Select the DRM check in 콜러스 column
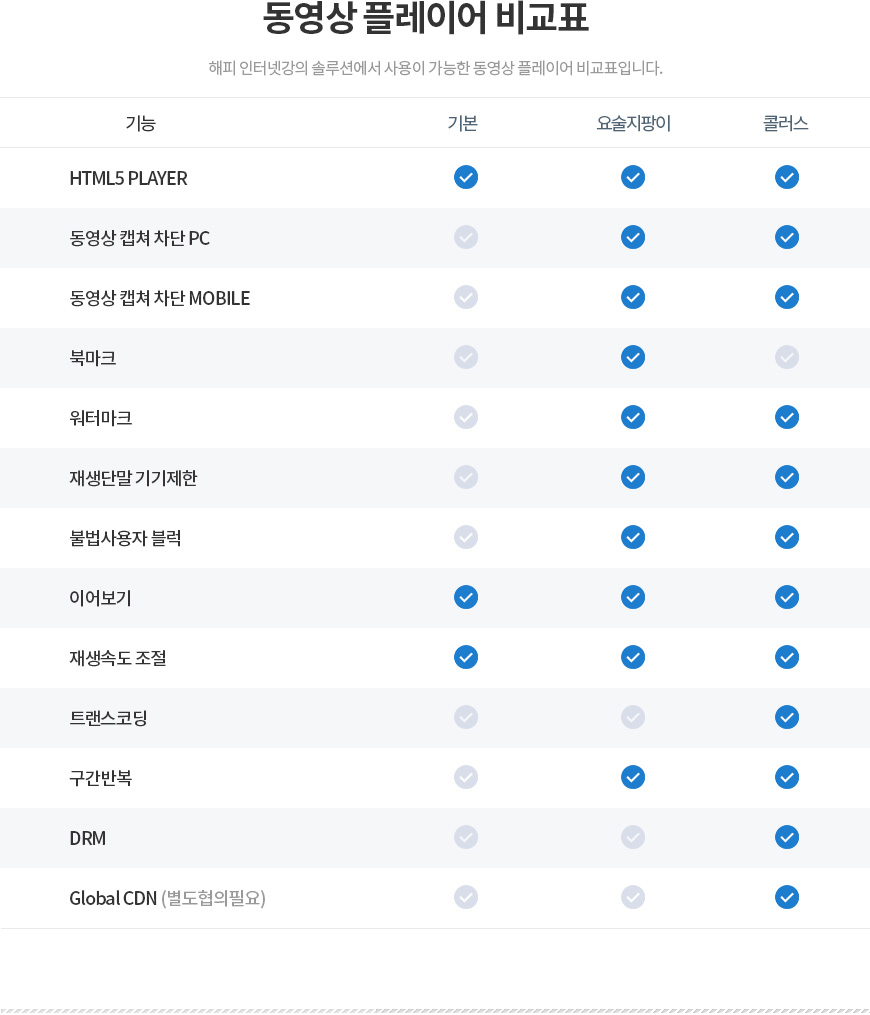 click(787, 838)
